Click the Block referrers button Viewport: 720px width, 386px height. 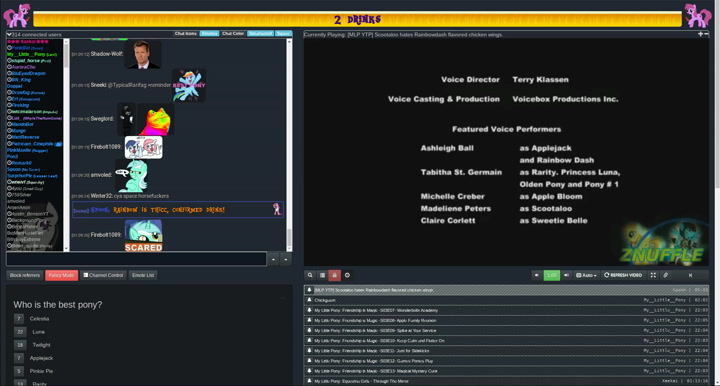click(25, 275)
